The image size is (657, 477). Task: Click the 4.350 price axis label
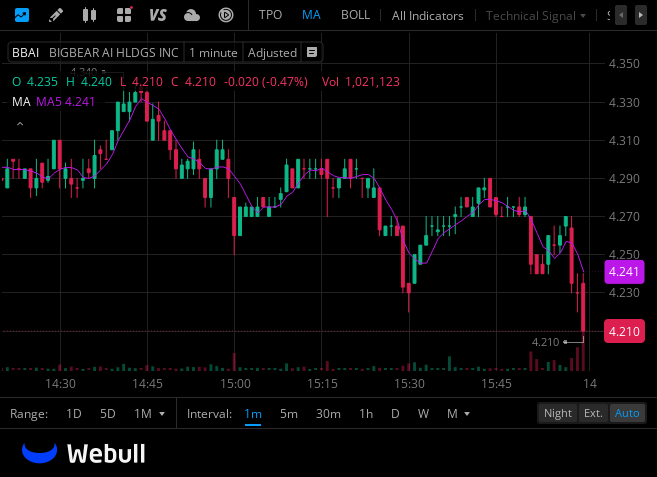[624, 64]
